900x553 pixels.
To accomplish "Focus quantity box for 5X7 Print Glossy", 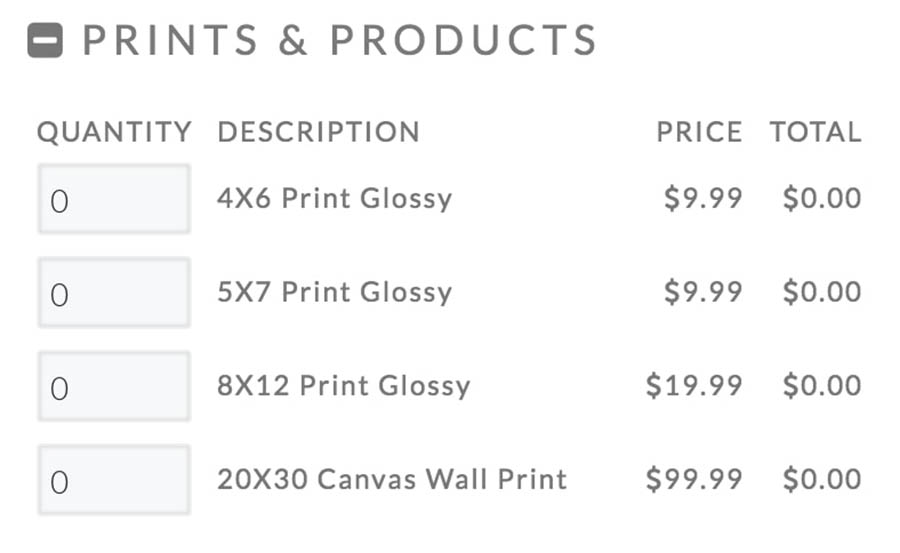I will pyautogui.click(x=114, y=293).
